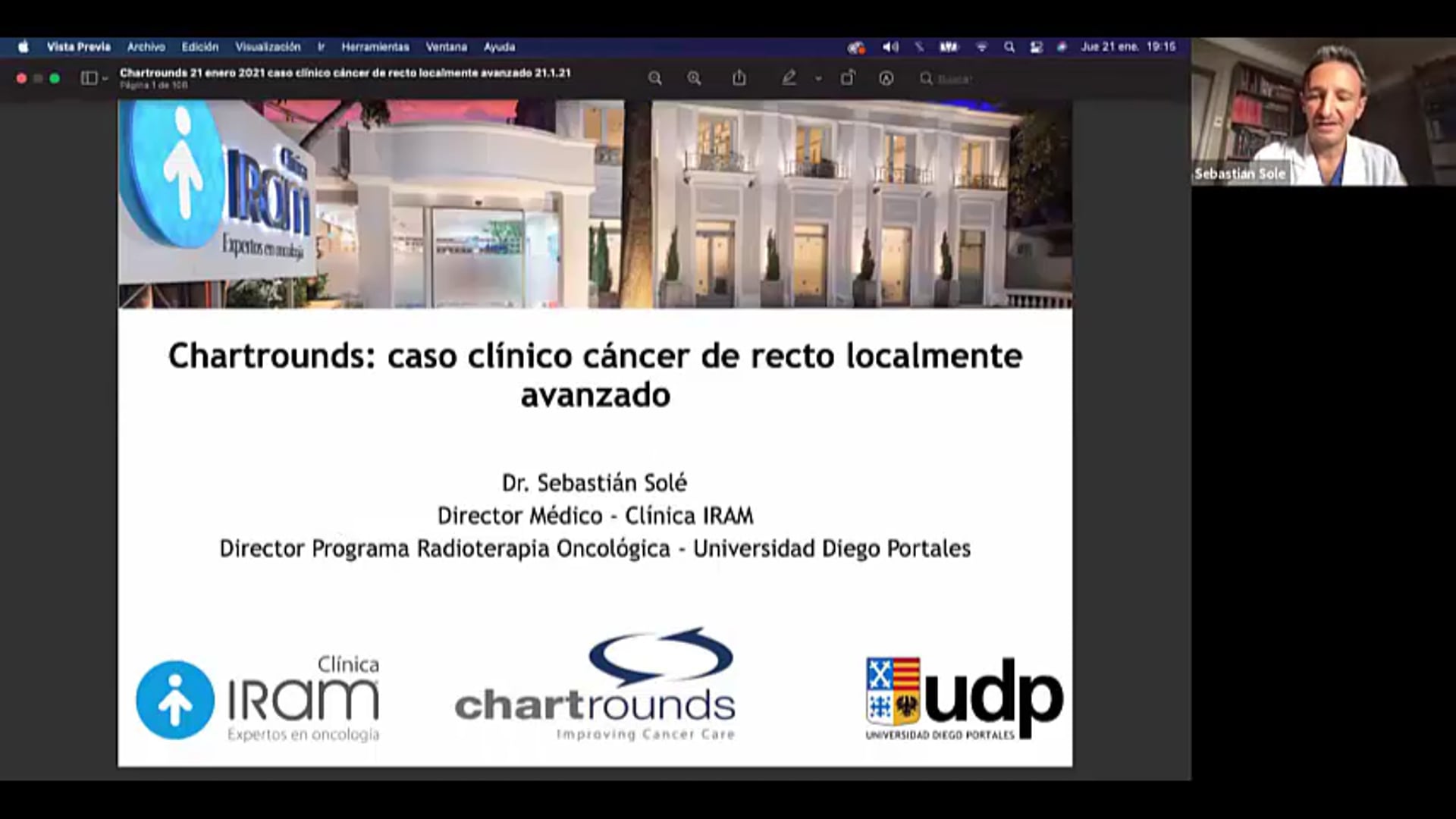Open the Herramientas menu
Viewport: 1456px width, 819px height.
pos(375,46)
